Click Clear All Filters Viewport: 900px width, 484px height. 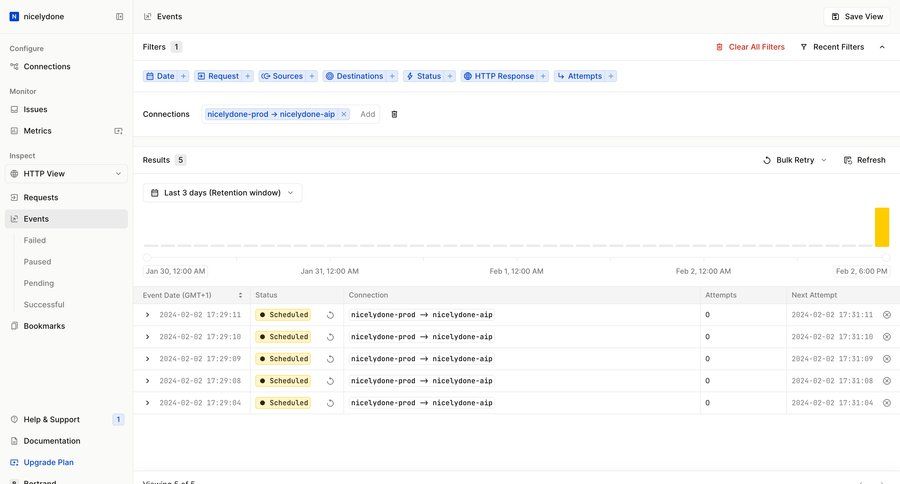click(750, 47)
